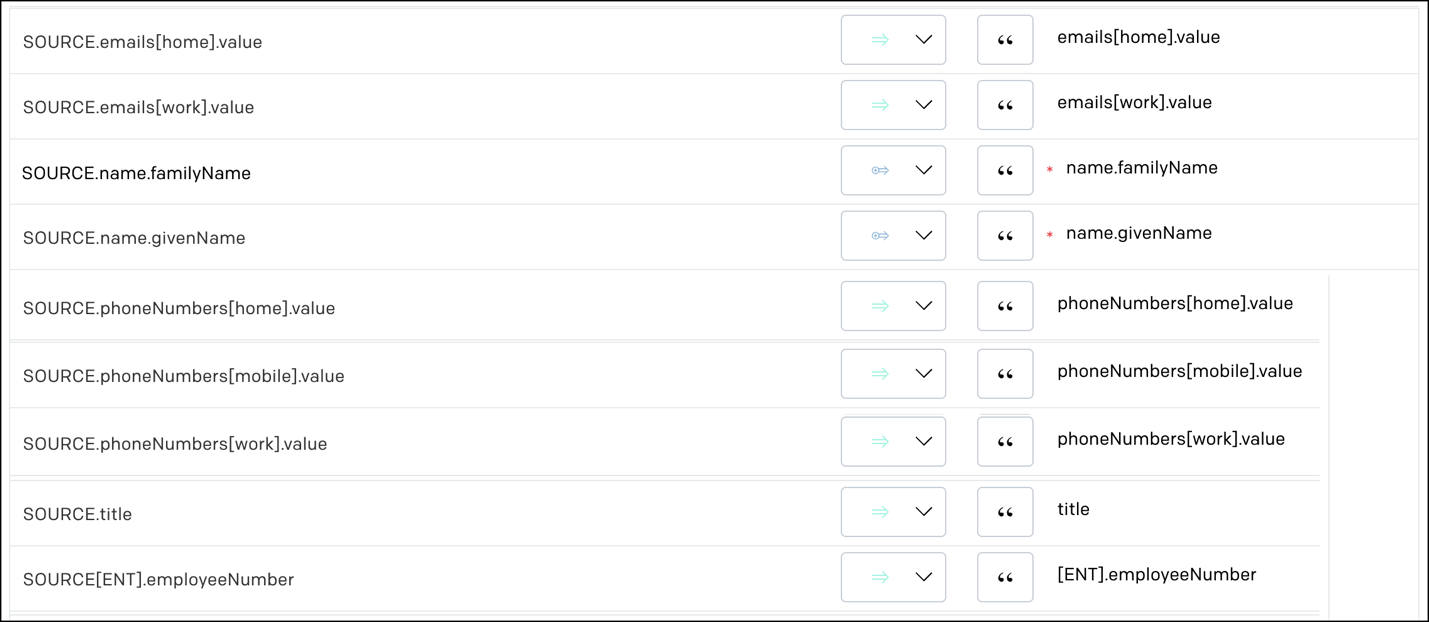Image resolution: width=1429 pixels, height=622 pixels.
Task: Click the quote button for emails[work].value
Action: (1005, 105)
